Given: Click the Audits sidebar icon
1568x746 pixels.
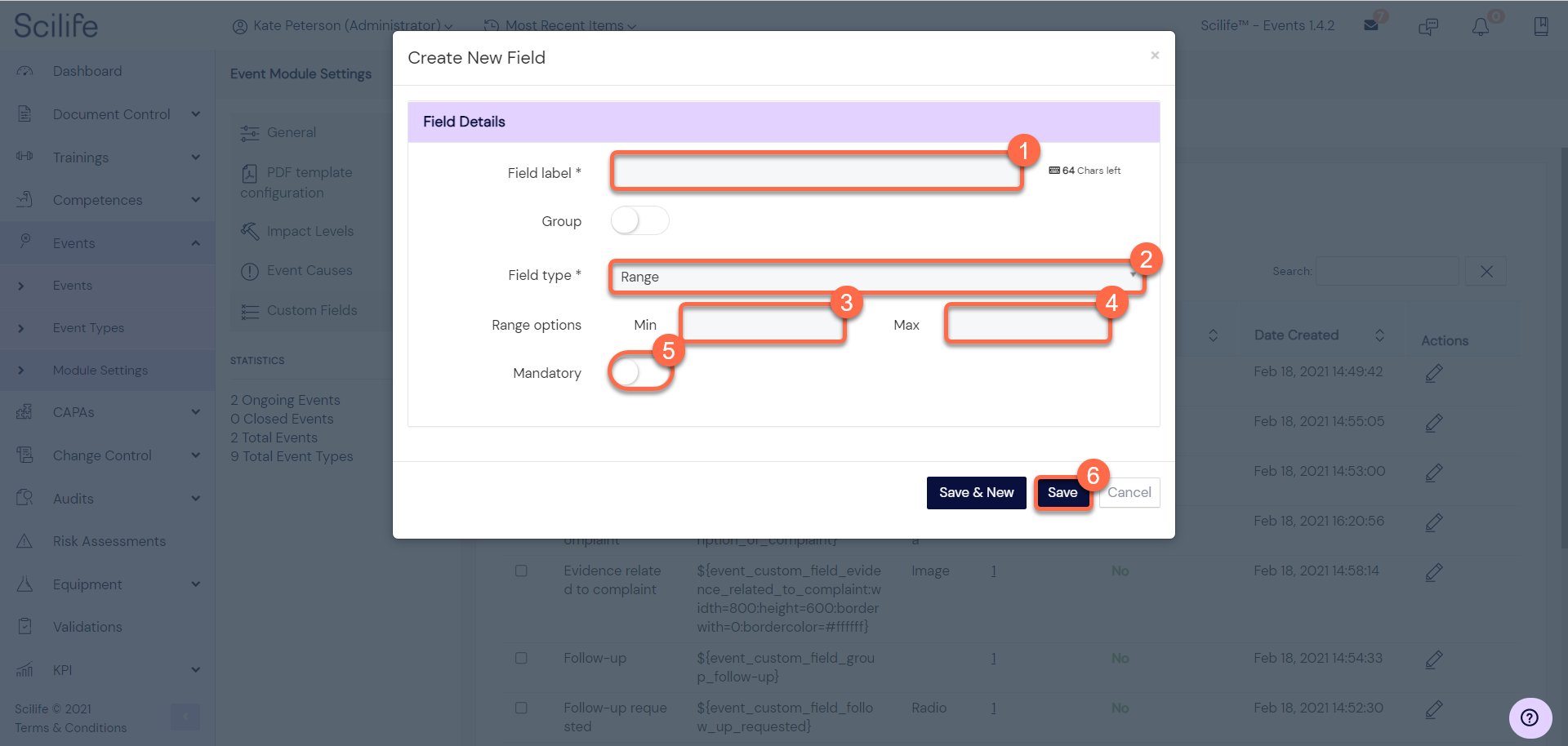Looking at the screenshot, I should coord(25,498).
